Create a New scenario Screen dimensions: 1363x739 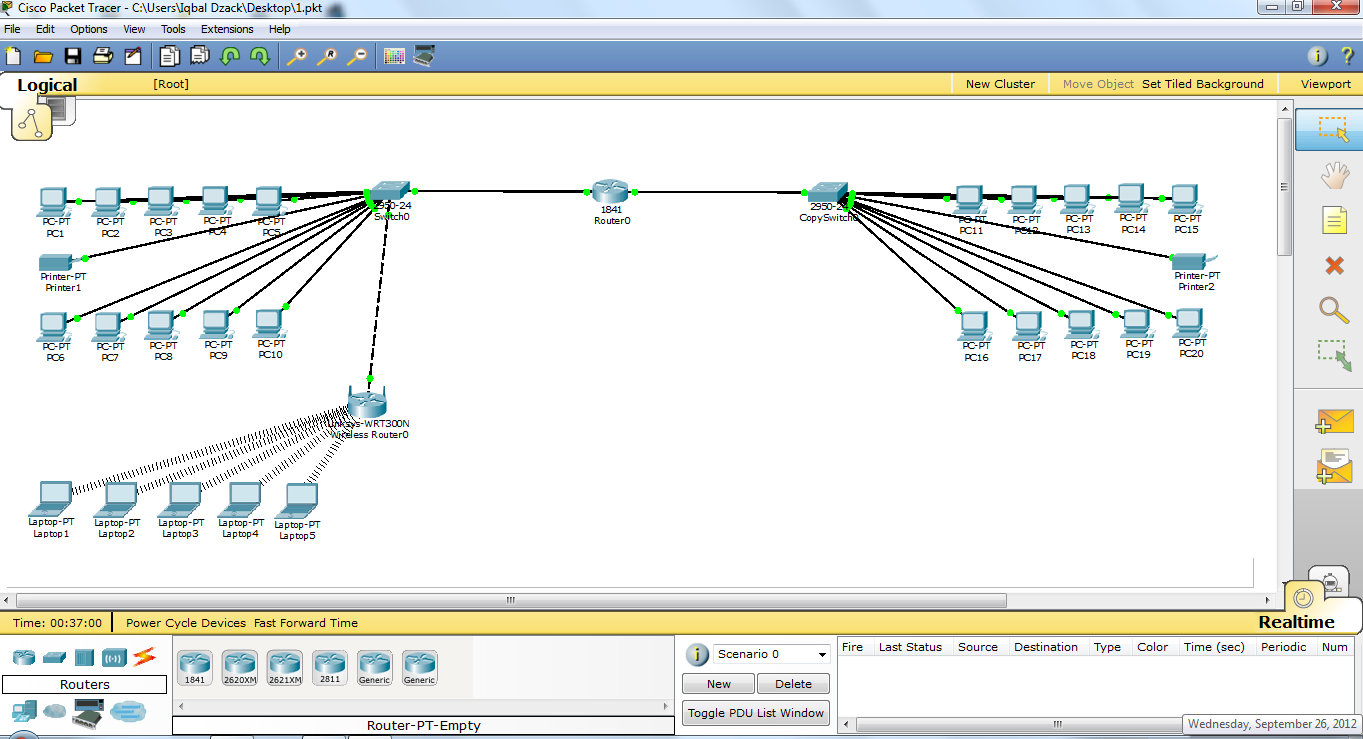[x=718, y=683]
